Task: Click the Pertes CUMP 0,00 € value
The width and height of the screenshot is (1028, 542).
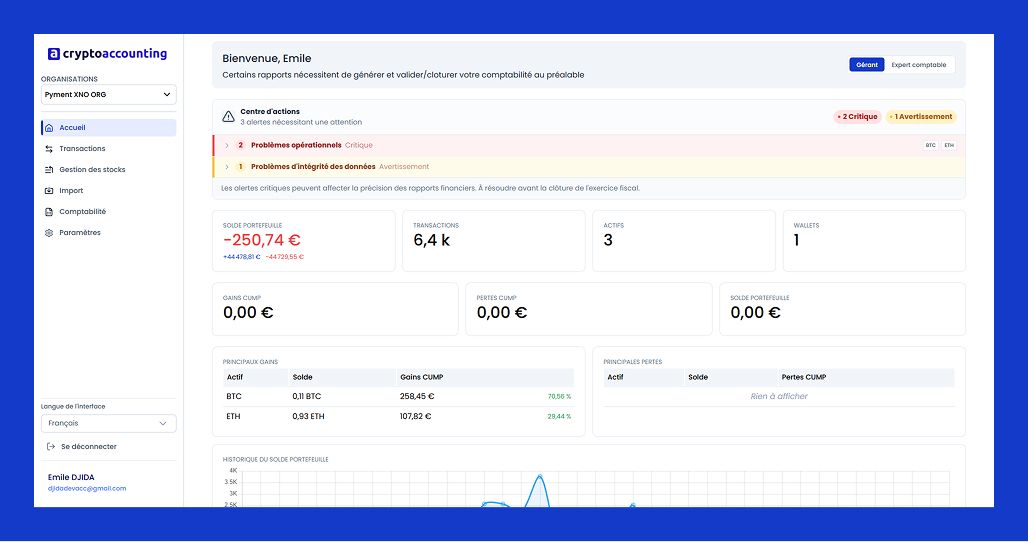Action: [x=502, y=313]
